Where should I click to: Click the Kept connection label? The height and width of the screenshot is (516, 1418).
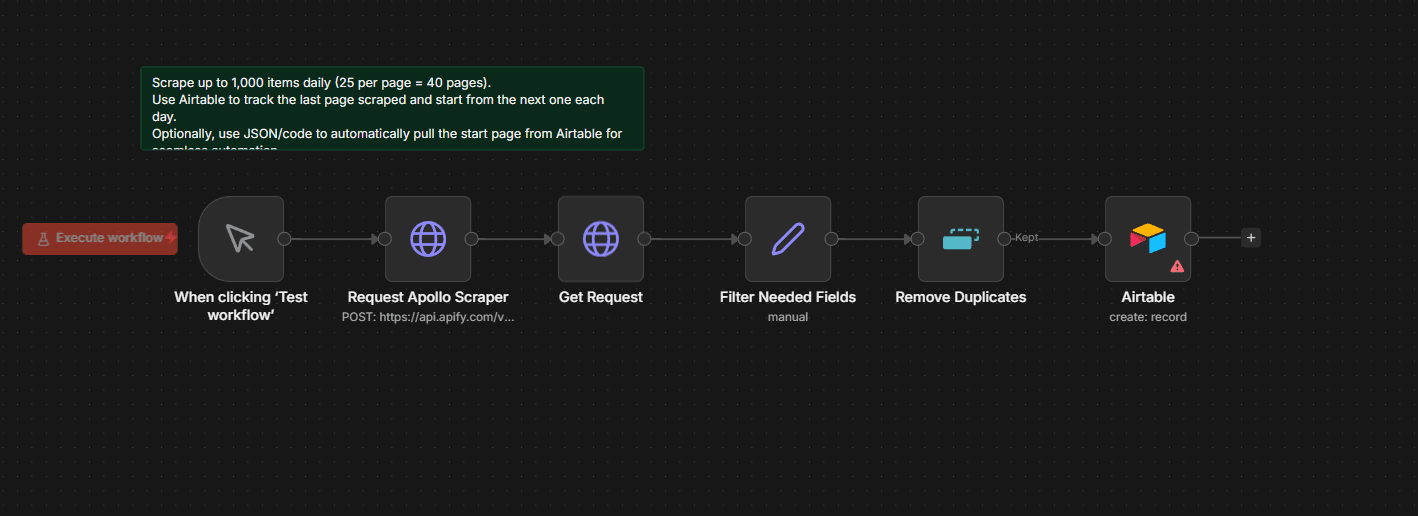click(1026, 238)
